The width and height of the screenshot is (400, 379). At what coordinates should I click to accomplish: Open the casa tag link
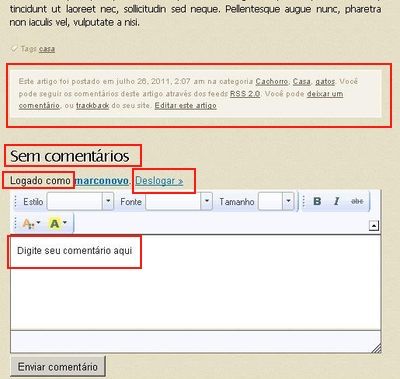47,49
